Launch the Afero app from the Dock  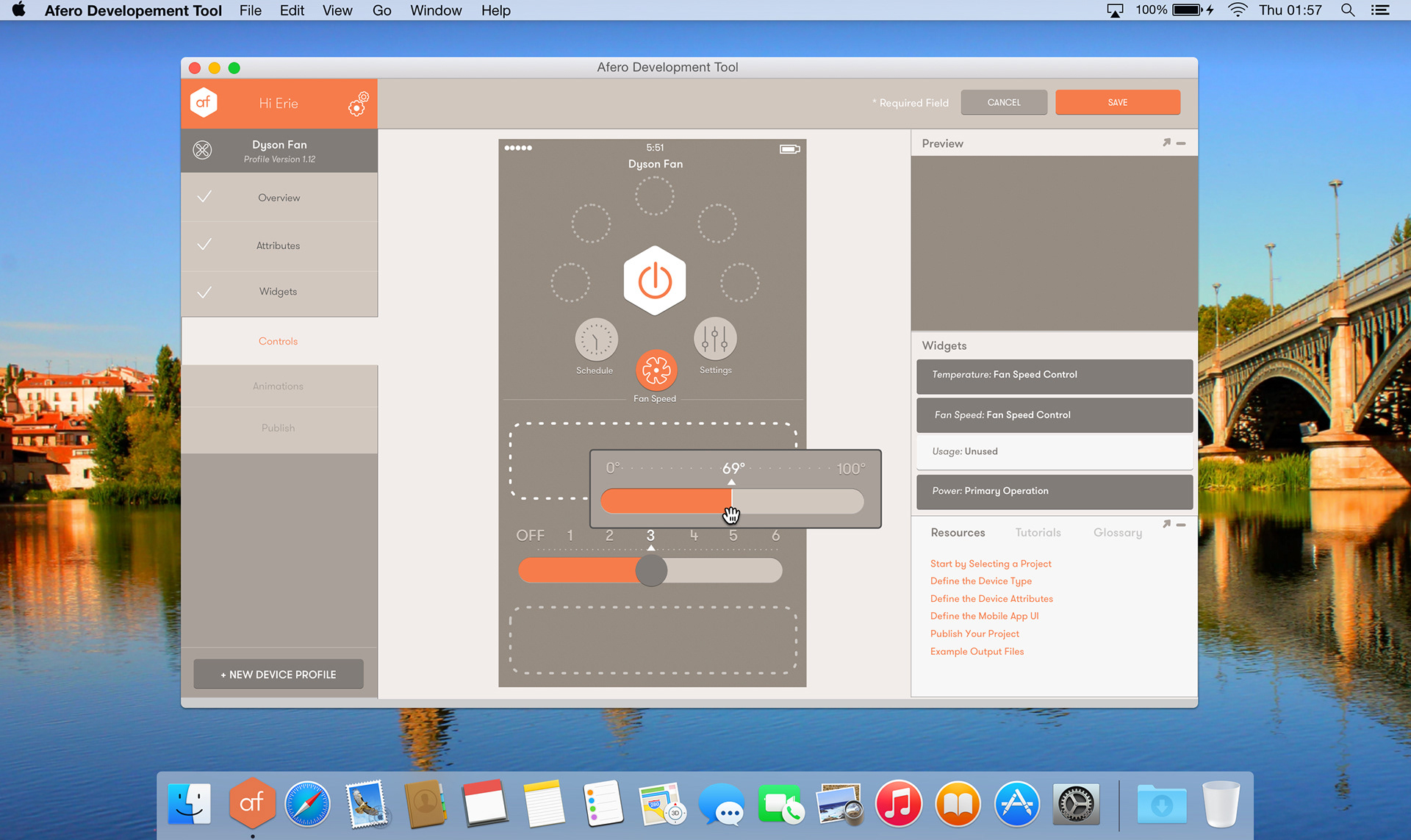[x=251, y=802]
